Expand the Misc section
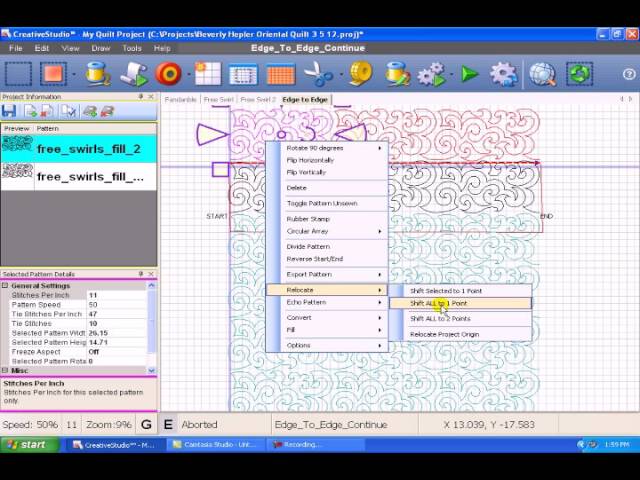This screenshot has width=640, height=480. point(5,371)
